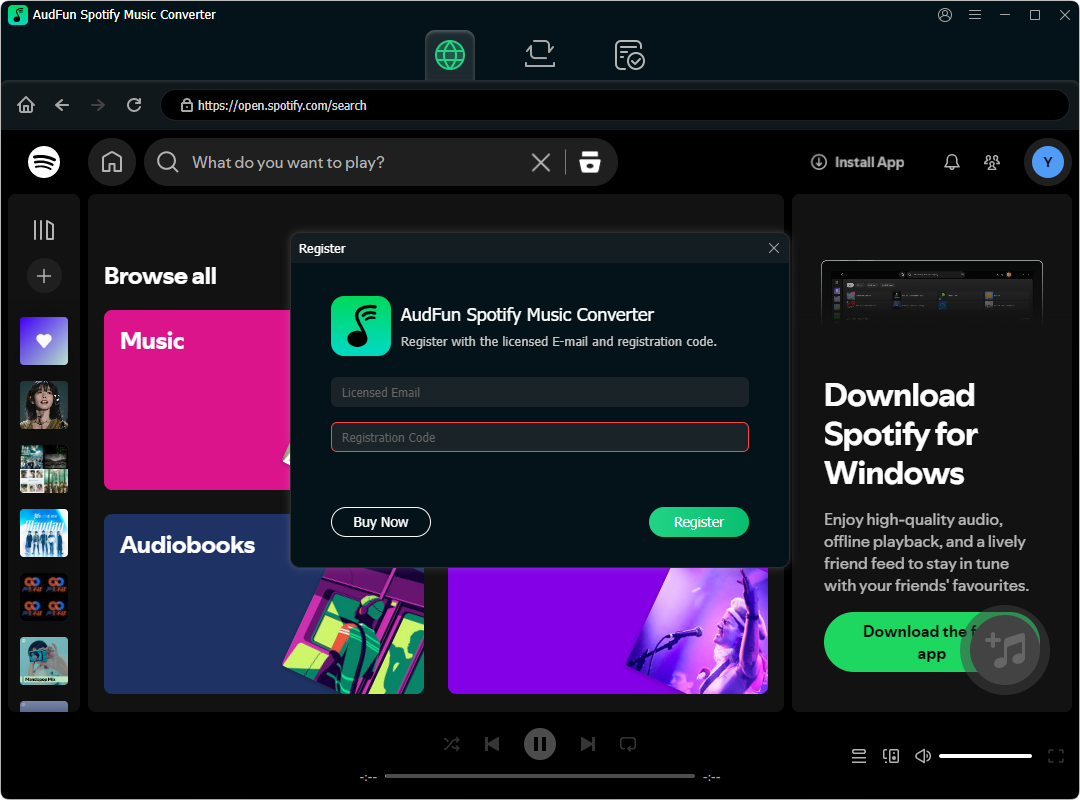Toggle shuffle playback
This screenshot has height=800, width=1080.
point(452,744)
